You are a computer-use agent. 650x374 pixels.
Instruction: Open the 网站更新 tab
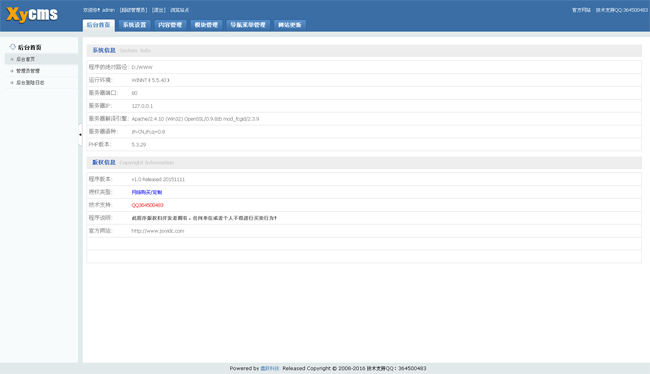pos(290,25)
